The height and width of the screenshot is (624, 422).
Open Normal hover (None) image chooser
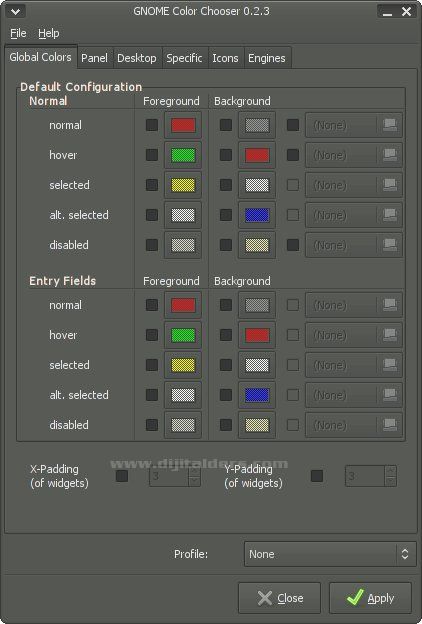(354, 155)
